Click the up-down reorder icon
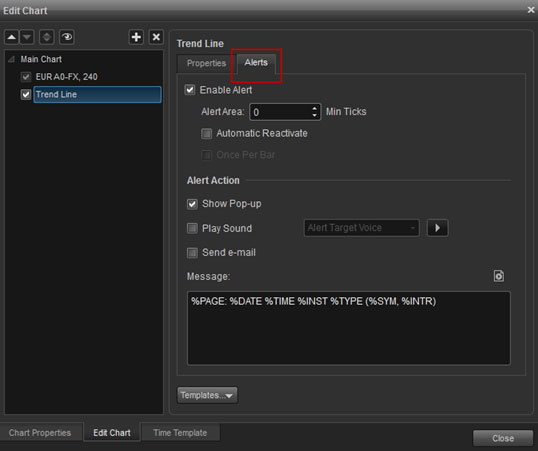The height and width of the screenshot is (451, 538). click(47, 37)
